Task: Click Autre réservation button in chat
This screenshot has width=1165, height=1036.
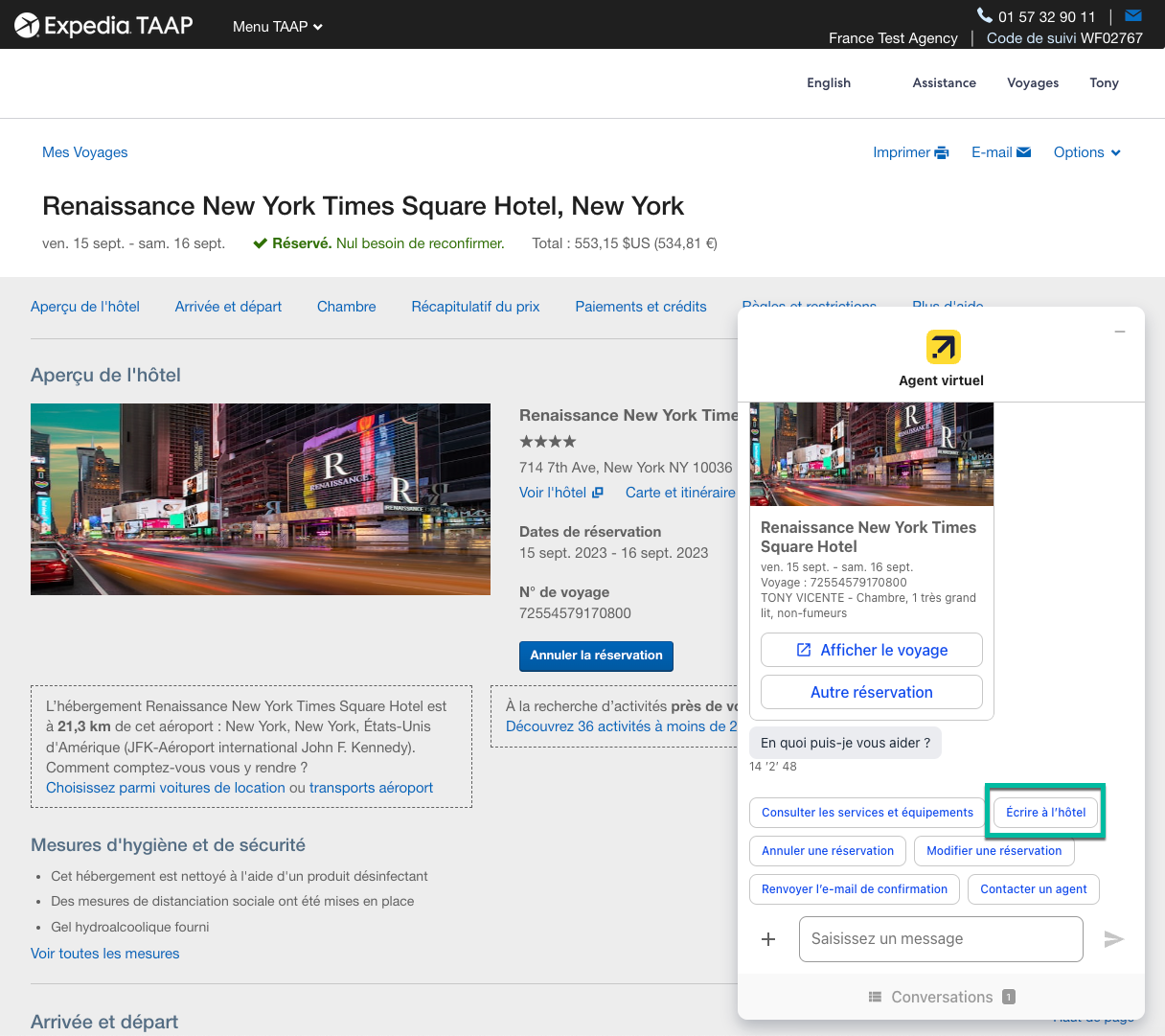Action: click(x=872, y=692)
